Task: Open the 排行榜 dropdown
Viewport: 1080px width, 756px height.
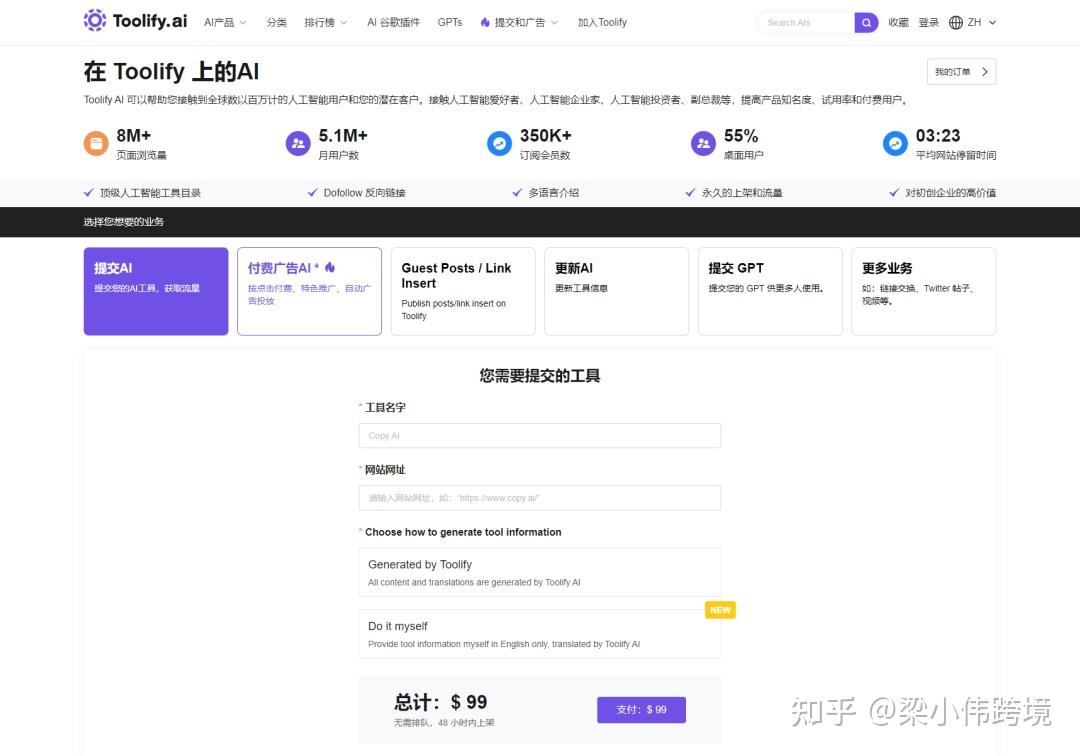Action: [326, 21]
